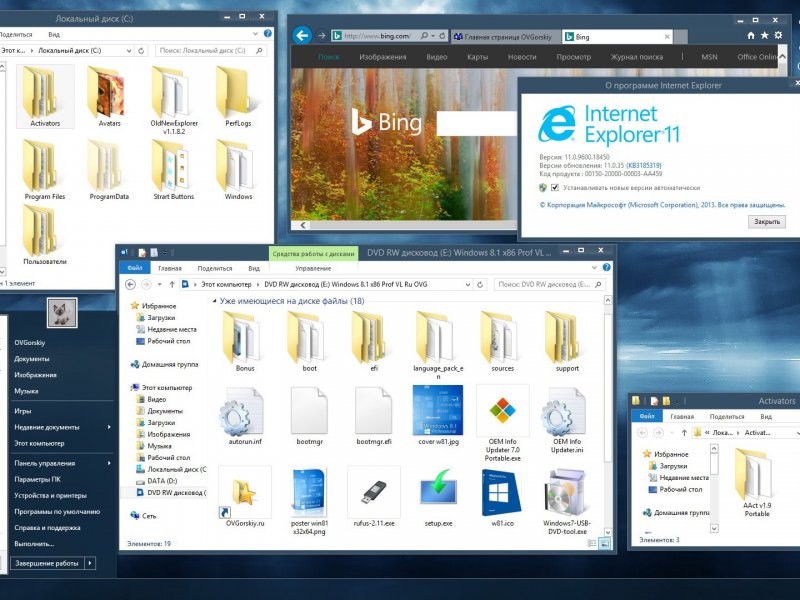Click the DVD window search field
Image resolution: width=800 pixels, height=600 pixels.
[549, 285]
